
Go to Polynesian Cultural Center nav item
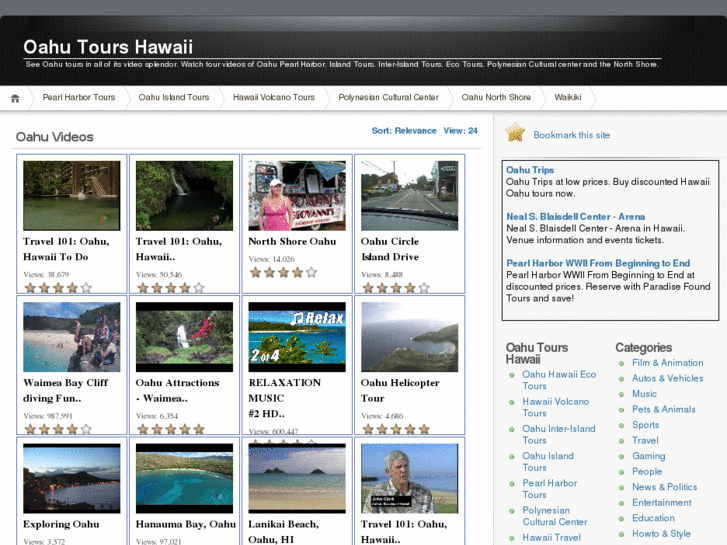389,97
